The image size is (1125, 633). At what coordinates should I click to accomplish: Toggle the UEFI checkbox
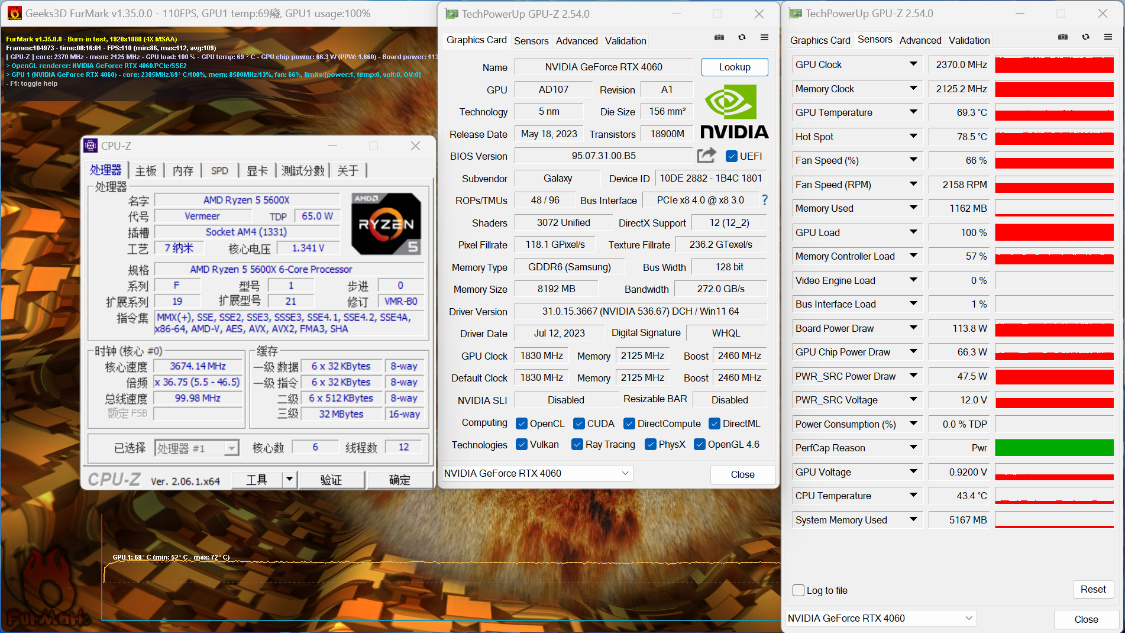[x=731, y=156]
